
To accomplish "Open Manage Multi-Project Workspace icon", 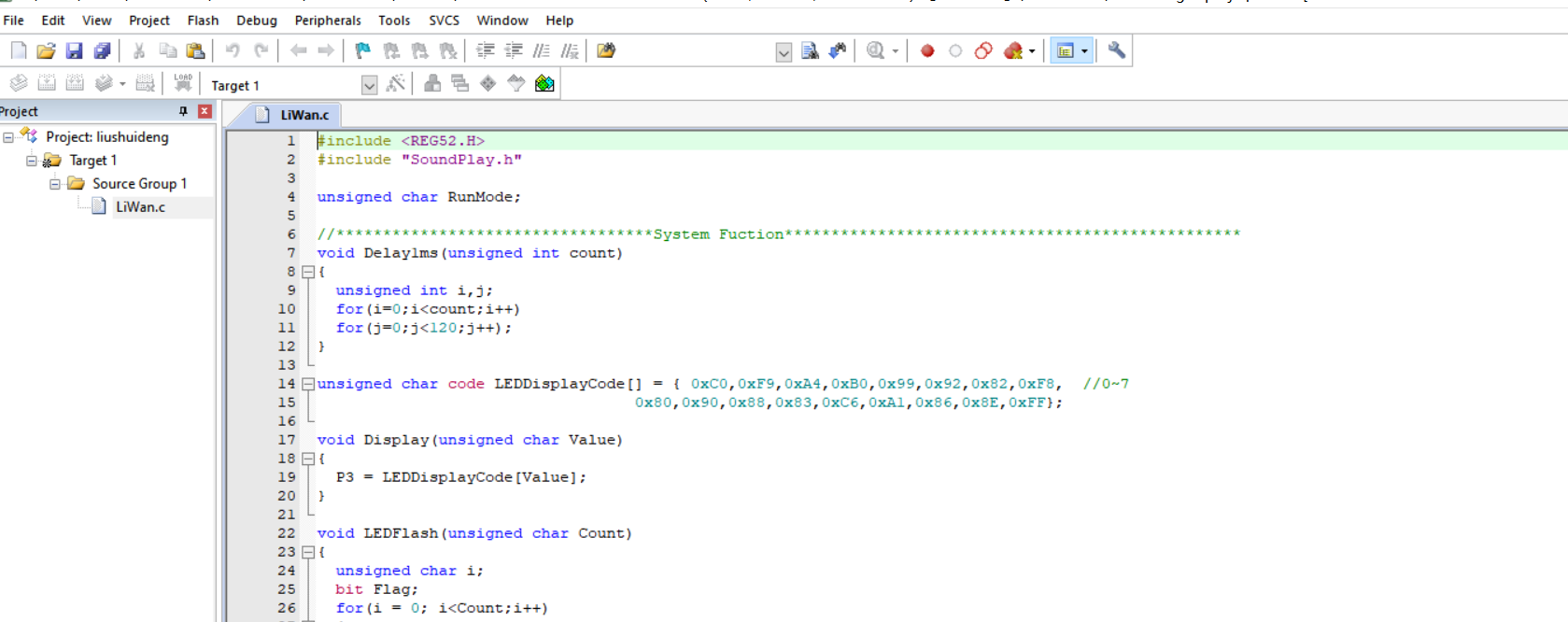I will coord(459,83).
